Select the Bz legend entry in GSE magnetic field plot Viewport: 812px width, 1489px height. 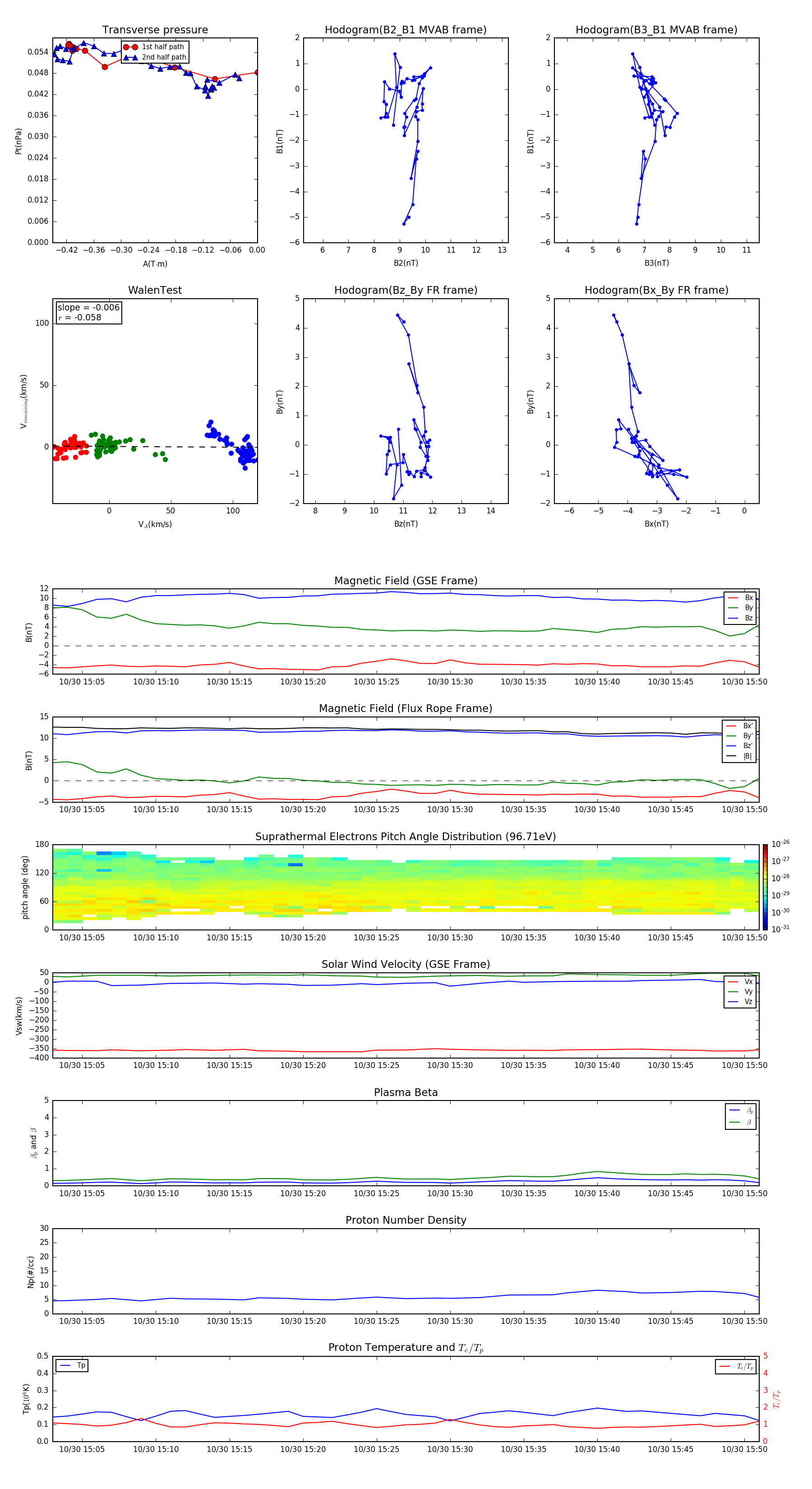(740, 618)
